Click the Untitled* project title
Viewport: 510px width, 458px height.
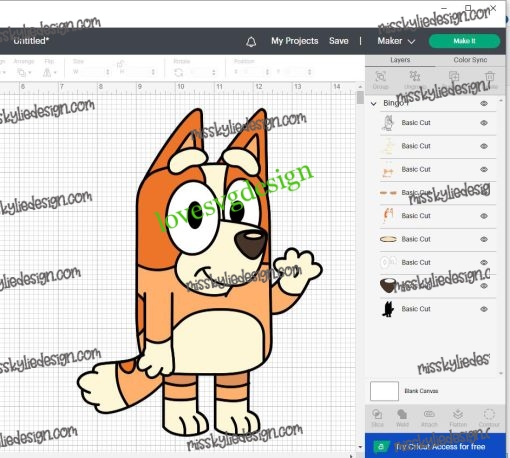[x=31, y=41]
